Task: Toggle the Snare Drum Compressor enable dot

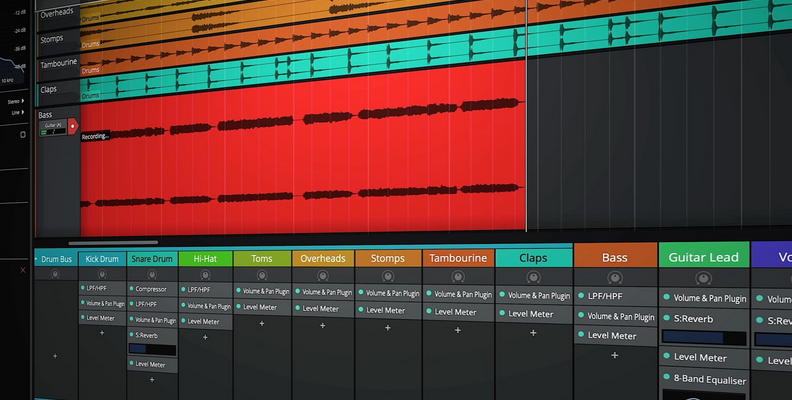Action: click(x=132, y=289)
